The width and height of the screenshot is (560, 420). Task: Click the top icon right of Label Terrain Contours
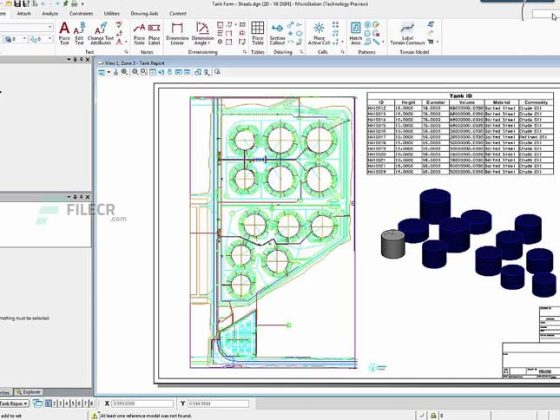point(431,24)
